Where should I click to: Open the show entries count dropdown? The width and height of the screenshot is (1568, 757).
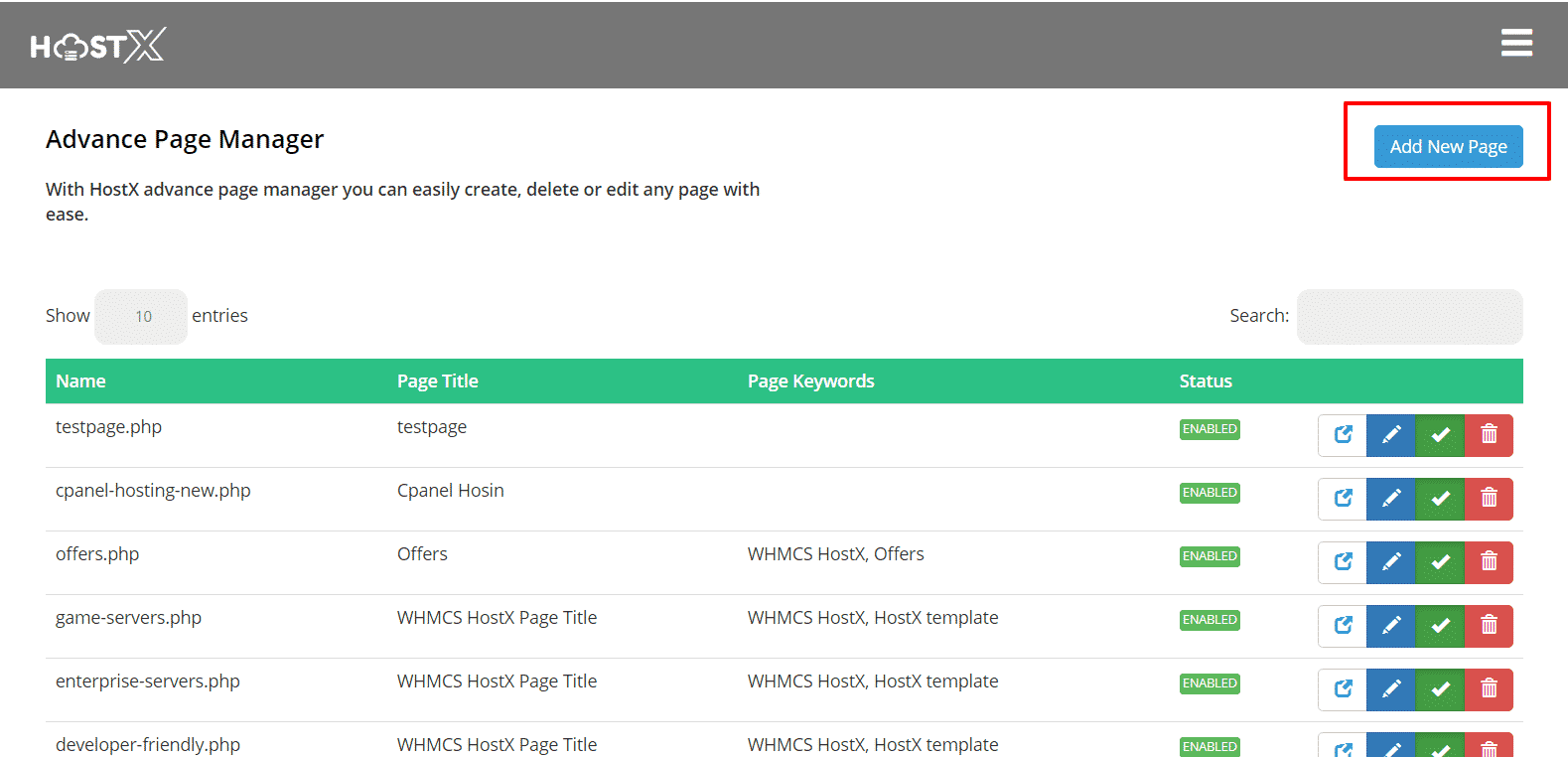click(x=141, y=317)
